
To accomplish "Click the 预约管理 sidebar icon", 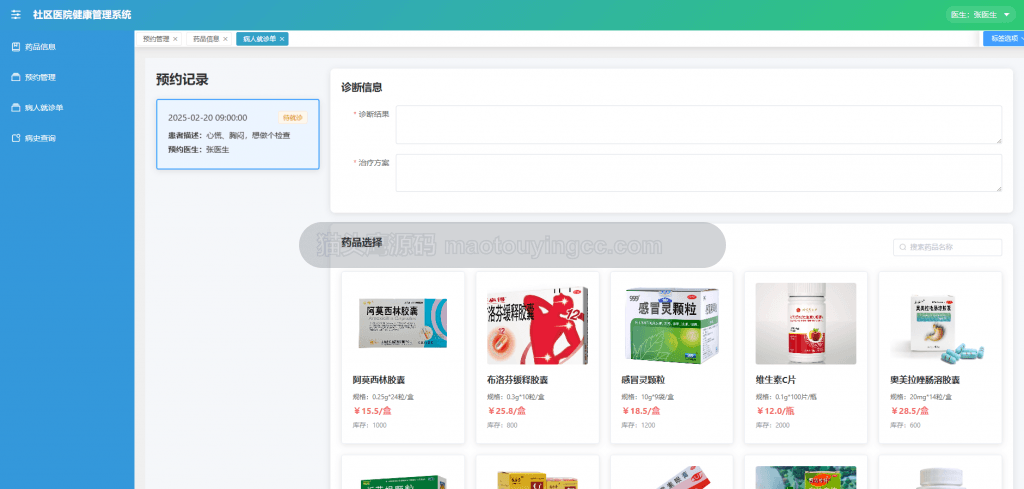I will [16, 77].
